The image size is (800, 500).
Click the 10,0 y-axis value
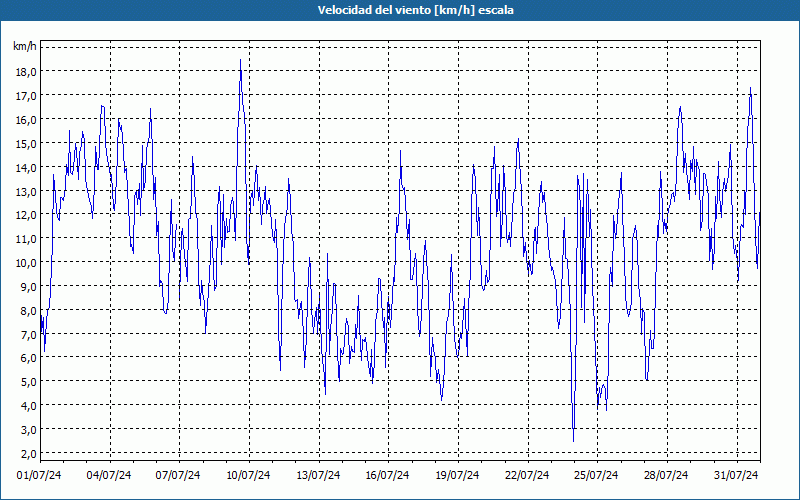(x=26, y=263)
